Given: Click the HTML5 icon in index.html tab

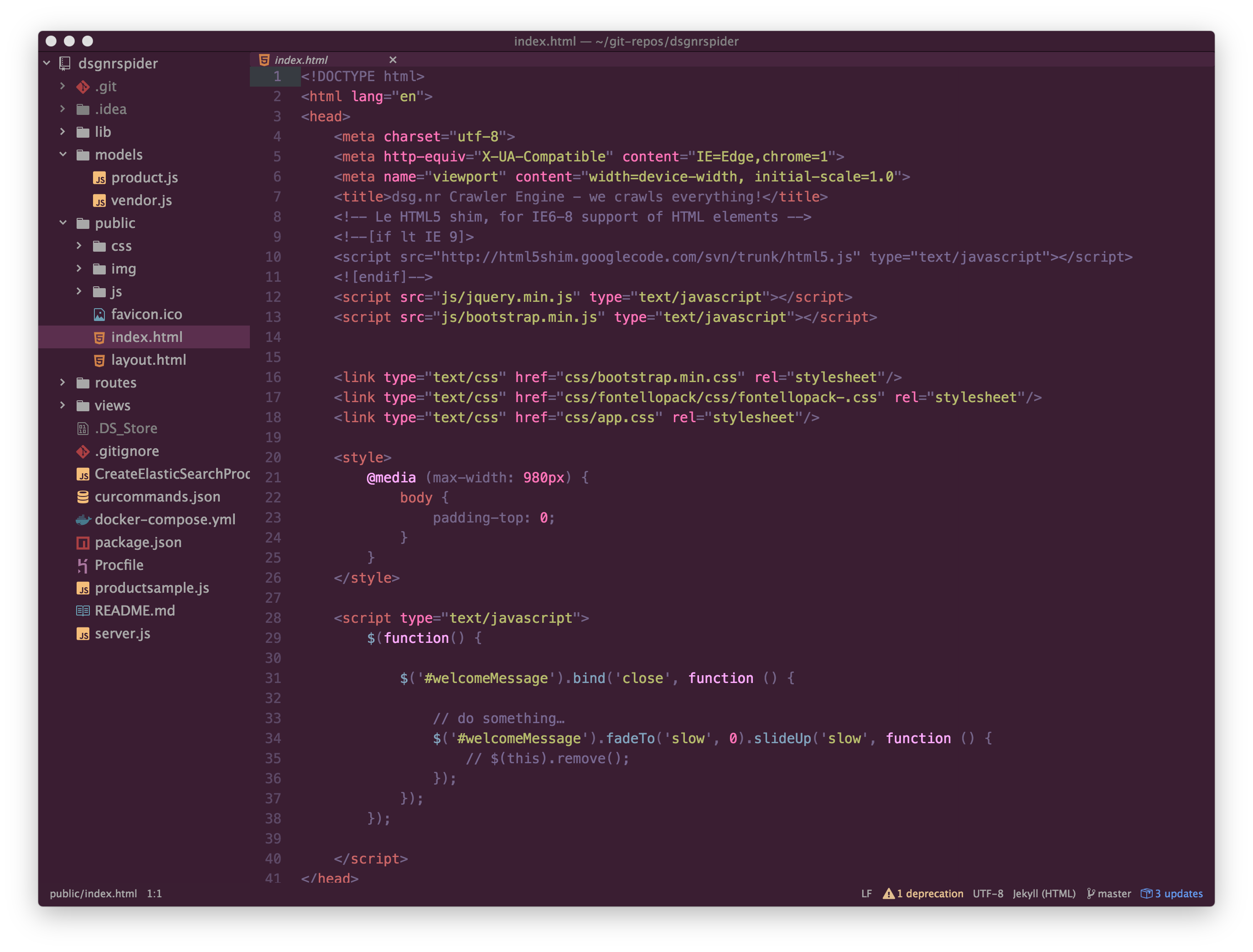Looking at the screenshot, I should 264,59.
